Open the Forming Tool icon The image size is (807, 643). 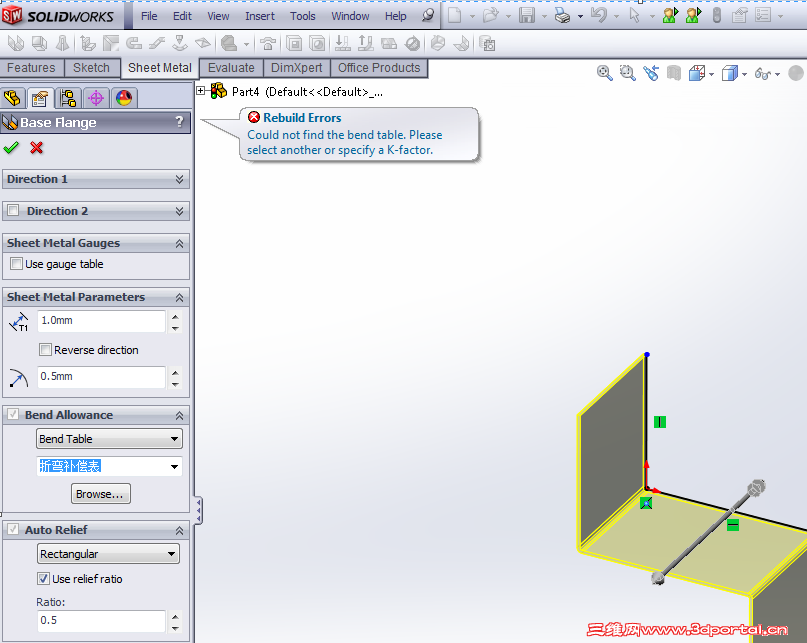click(x=268, y=44)
